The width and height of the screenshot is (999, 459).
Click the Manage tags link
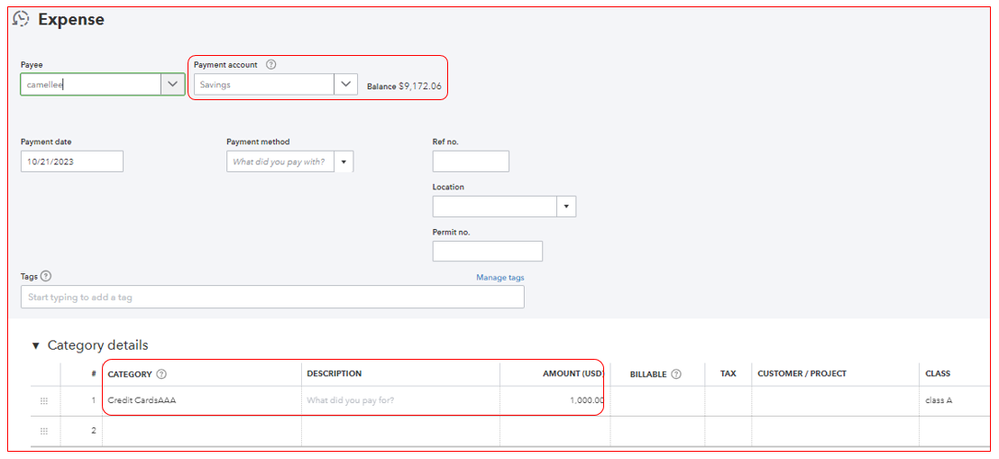coord(499,277)
